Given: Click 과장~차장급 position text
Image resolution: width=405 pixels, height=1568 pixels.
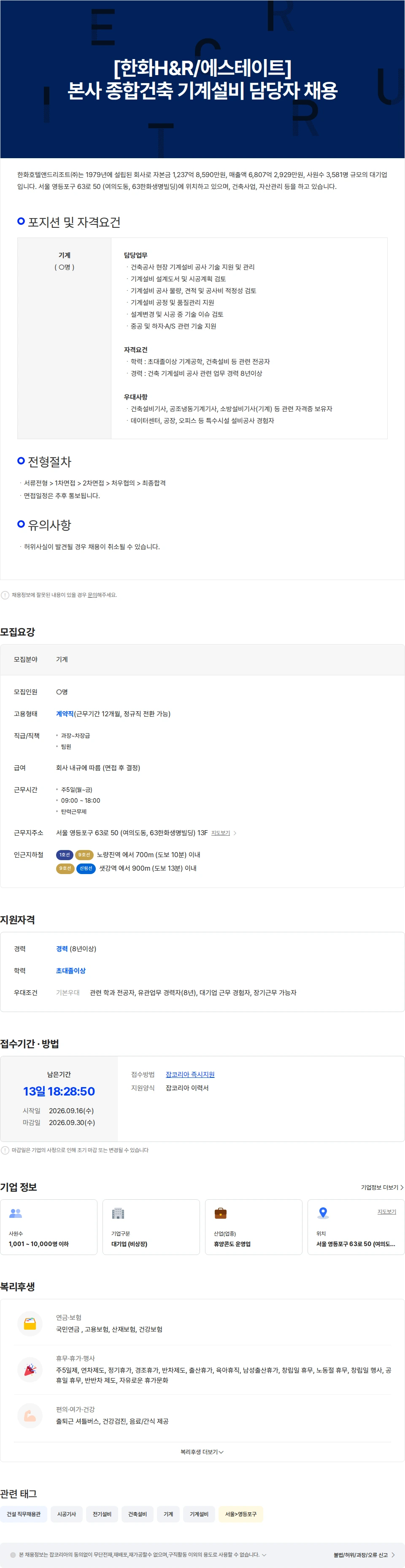Looking at the screenshot, I should click(76, 735).
